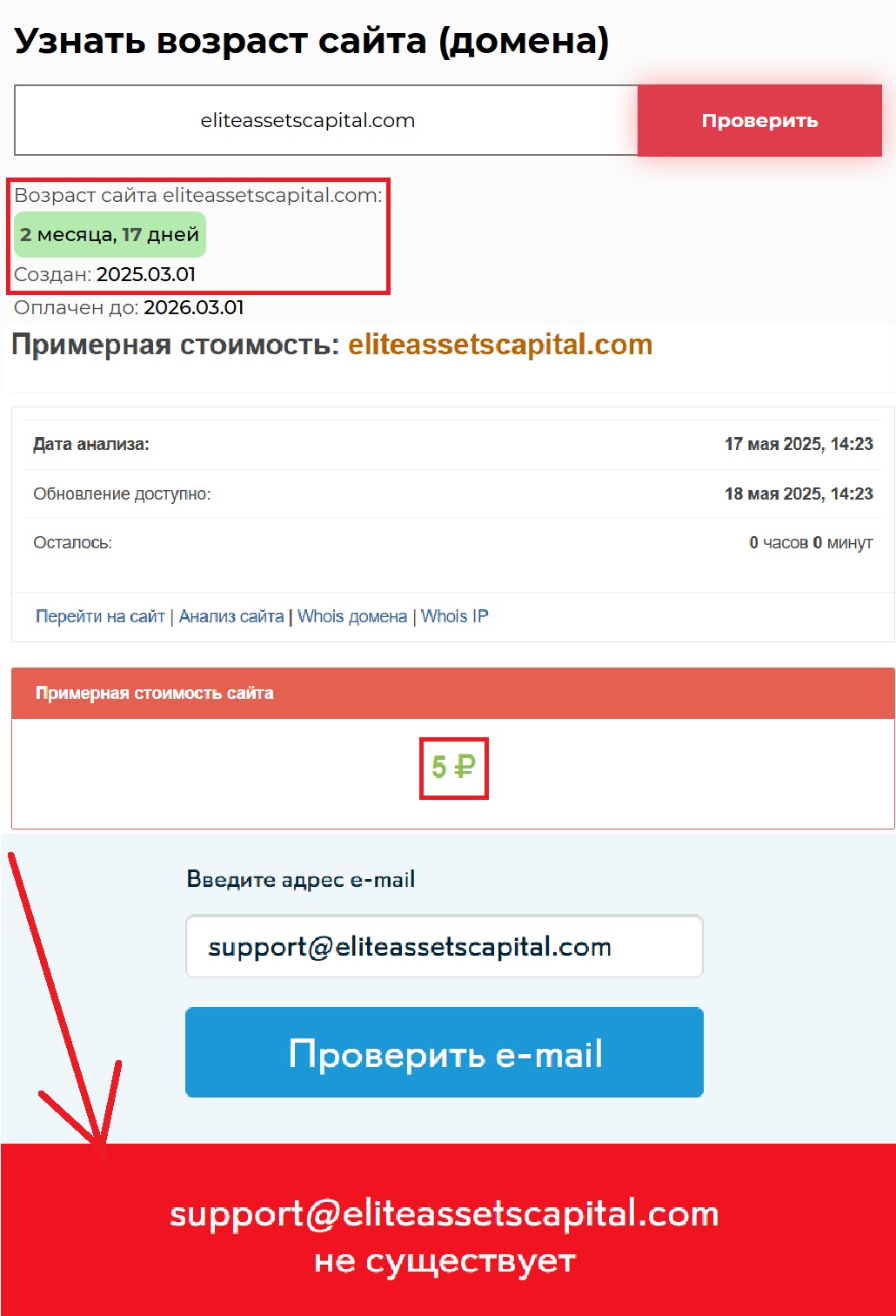
Task: Click the Обновление доступно date 18 мая 2025
Action: pos(799,493)
